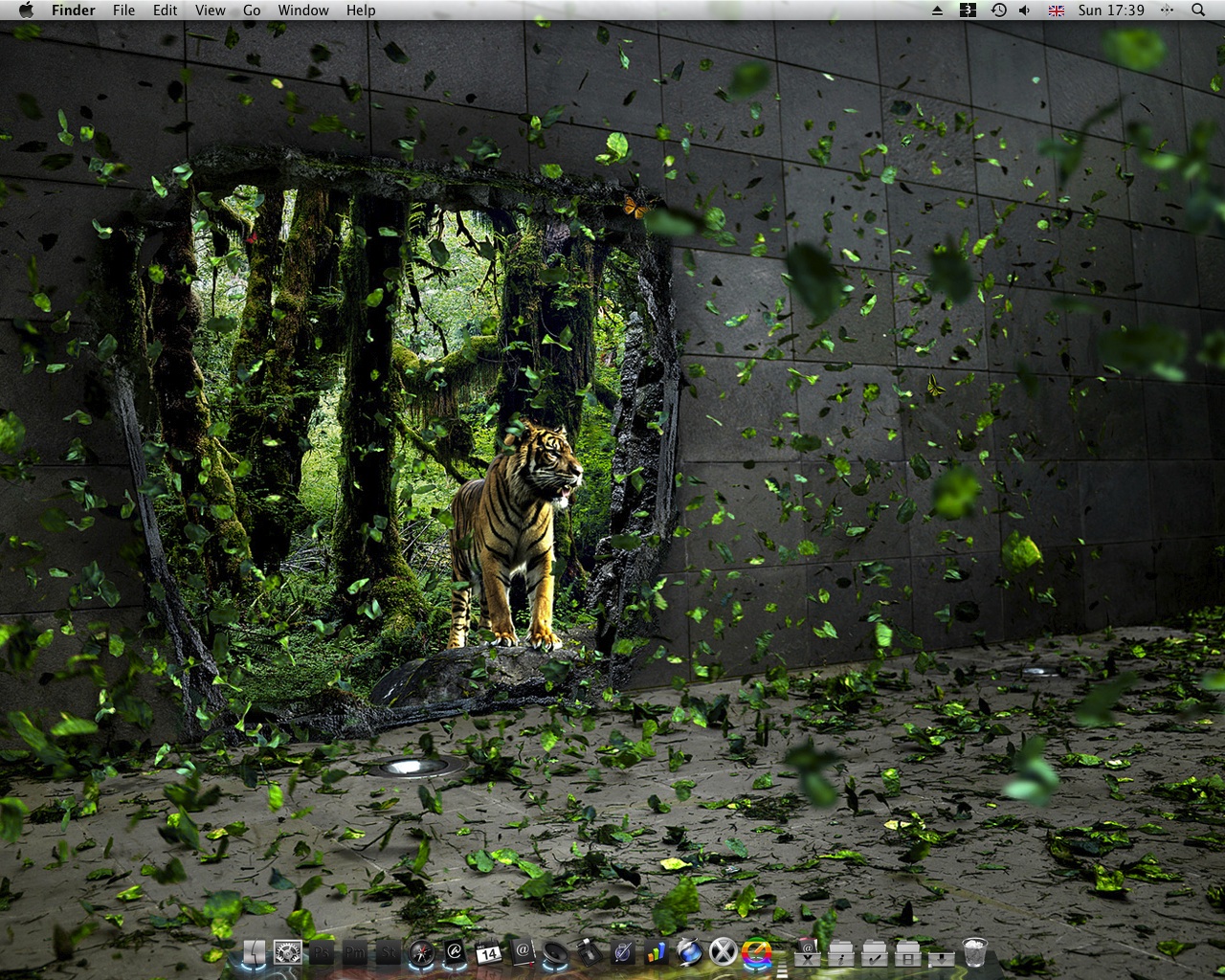Click the eject icon in menu bar
This screenshot has height=980, width=1225.
click(938, 10)
